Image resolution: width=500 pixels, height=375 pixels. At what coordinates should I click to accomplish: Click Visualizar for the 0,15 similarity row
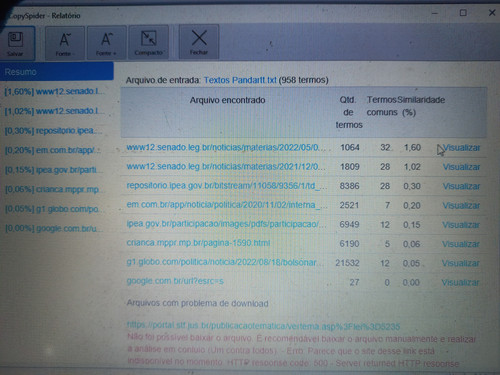tap(461, 225)
